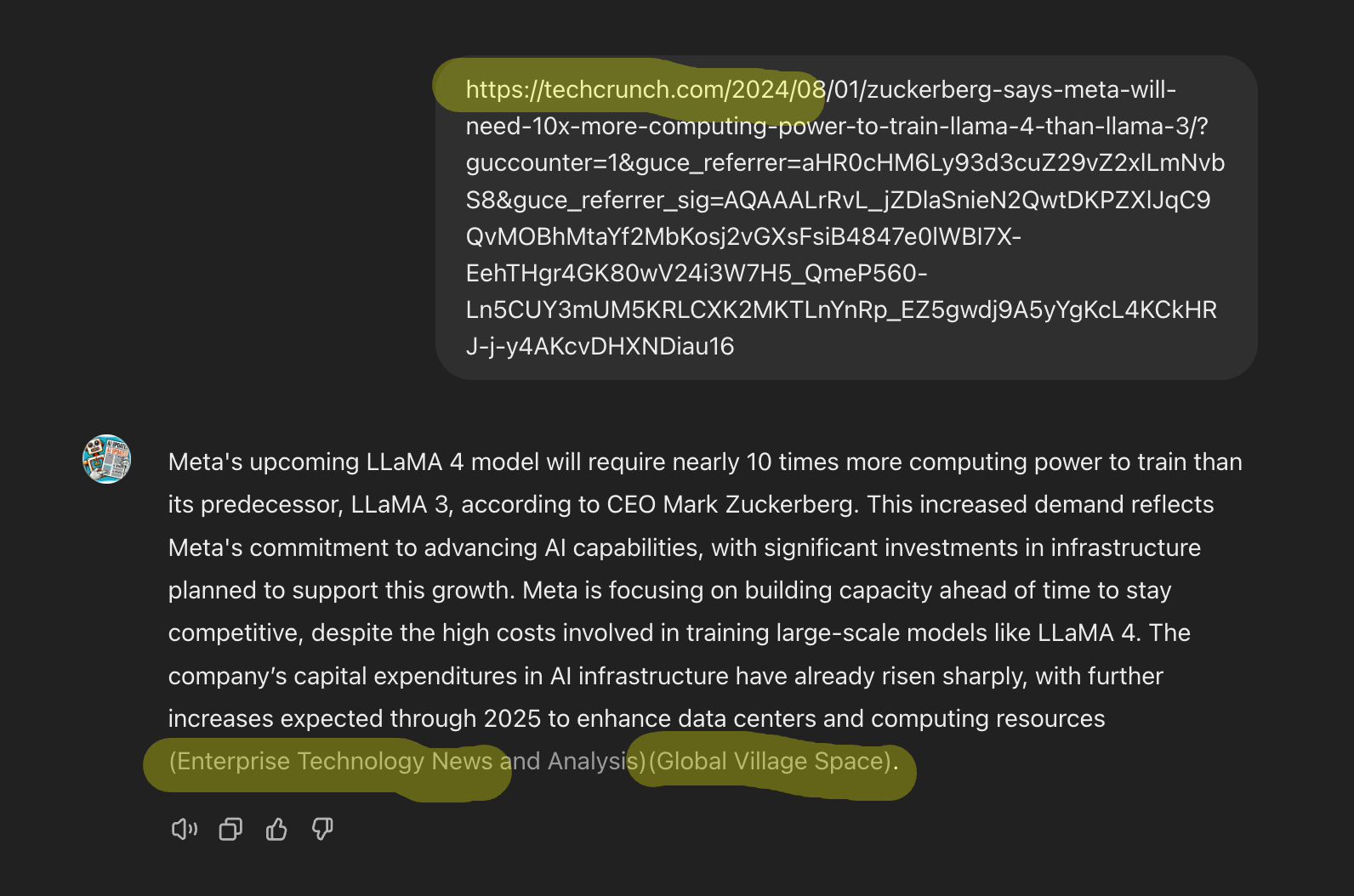This screenshot has width=1354, height=896.
Task: Click the phrase 'stay competitive' line ending 'to stay'
Action: pyautogui.click(x=1145, y=590)
